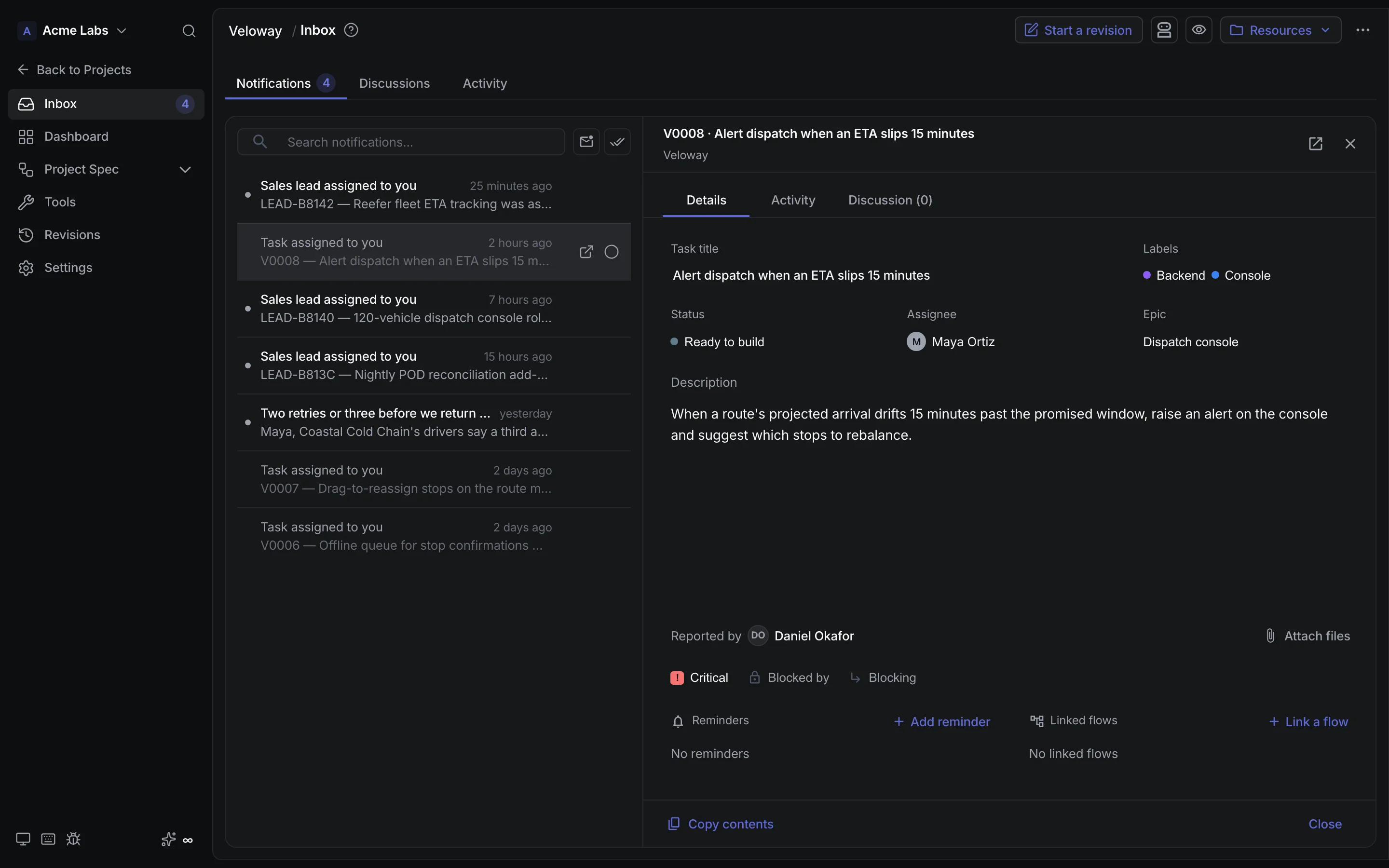The height and width of the screenshot is (868, 1389).
Task: Click the Backend label chip
Action: coord(1174,275)
